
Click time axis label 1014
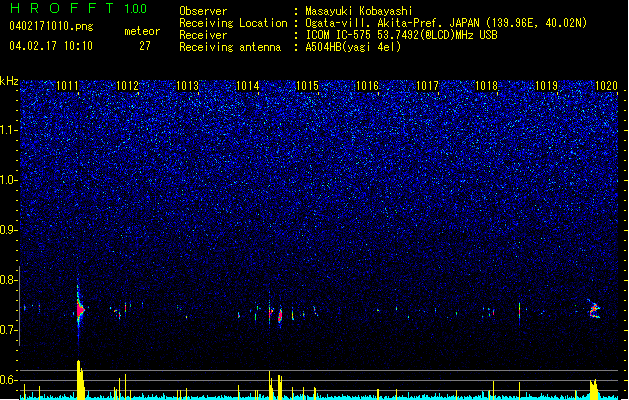(247, 86)
